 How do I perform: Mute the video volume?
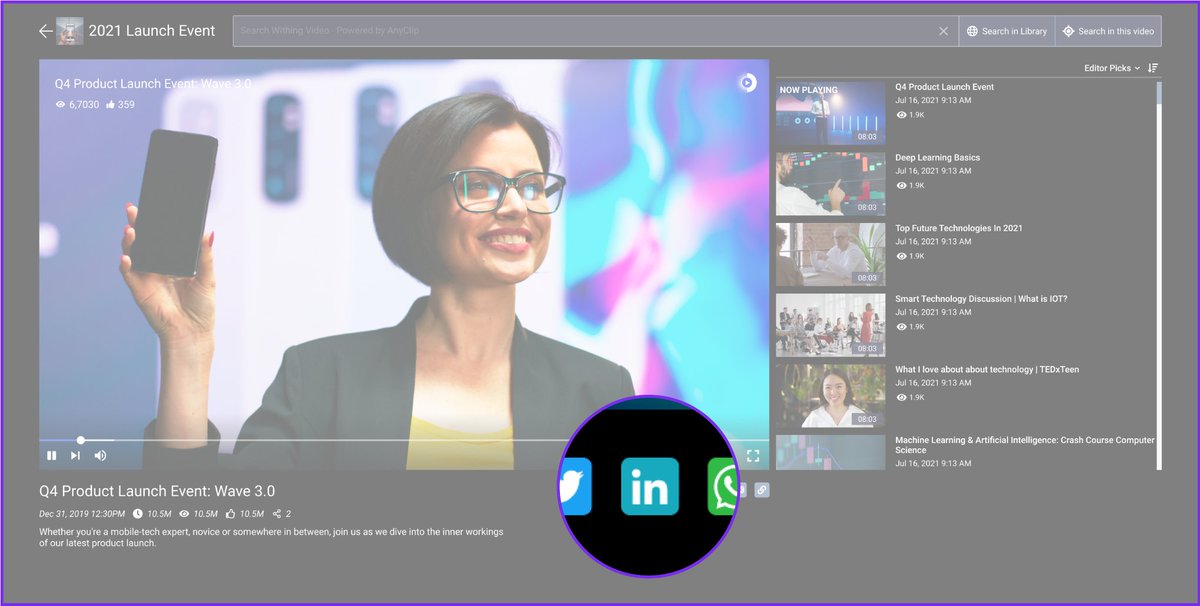(100, 456)
